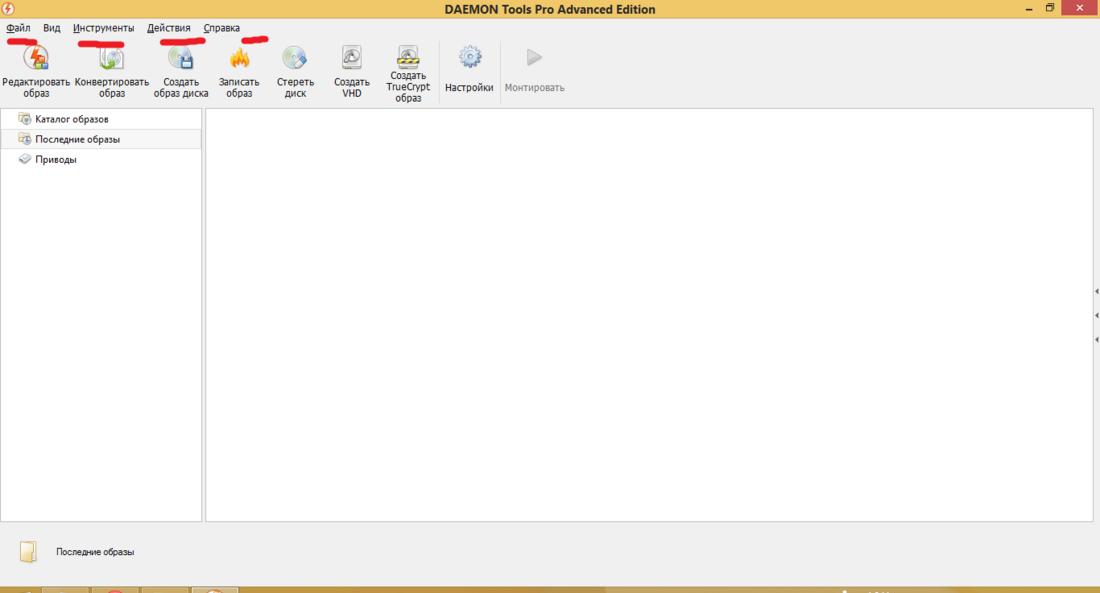Open the Файл menu

pyautogui.click(x=18, y=28)
